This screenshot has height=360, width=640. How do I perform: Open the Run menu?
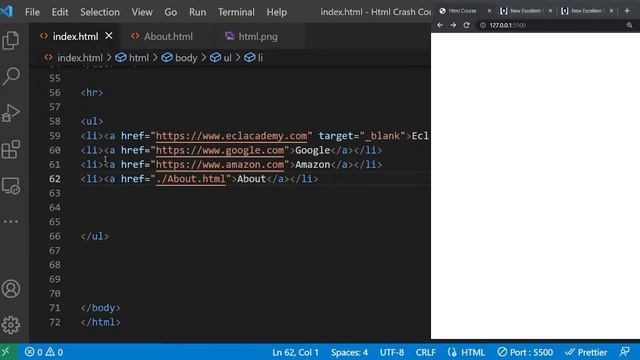point(198,12)
